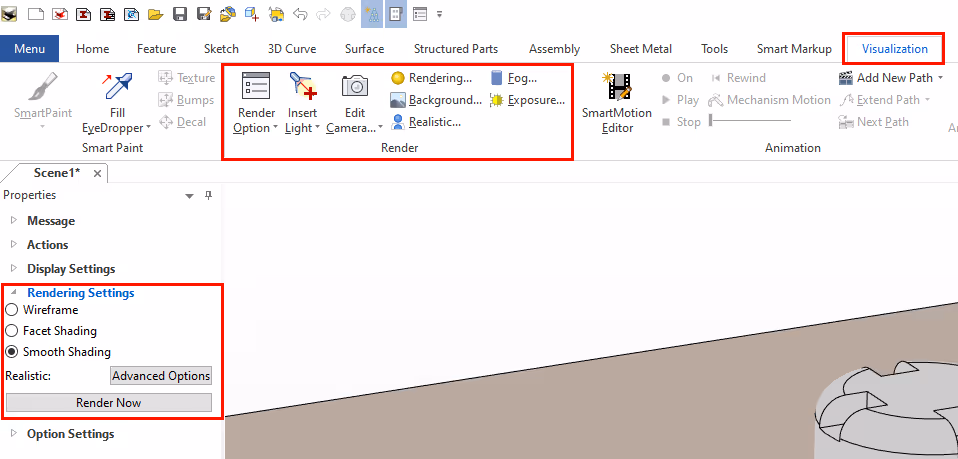958x459 pixels.
Task: Click the animation On button
Action: coord(677,78)
